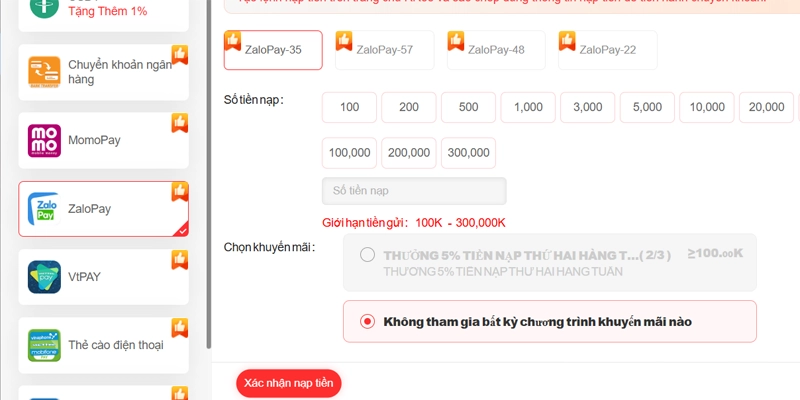
Task: Click the sidebar vertical scrollbar
Action: pos(209,173)
